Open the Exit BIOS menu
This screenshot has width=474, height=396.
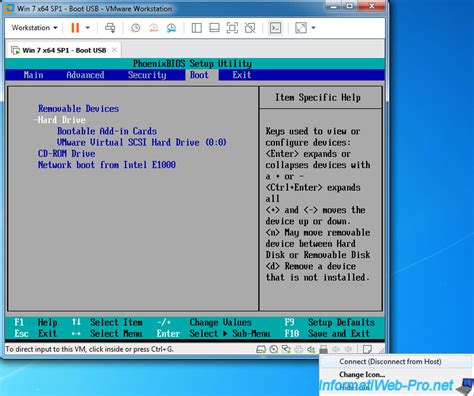[242, 75]
